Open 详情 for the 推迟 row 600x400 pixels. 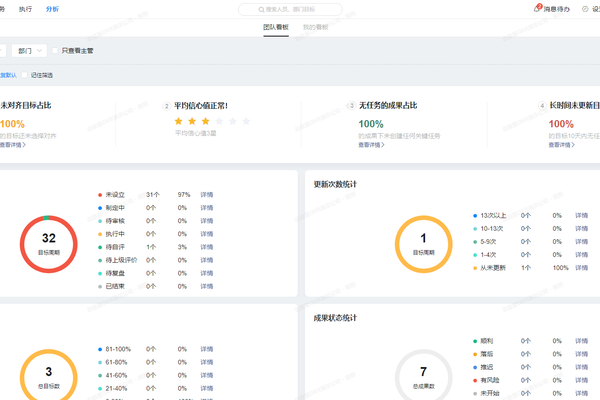[581, 367]
